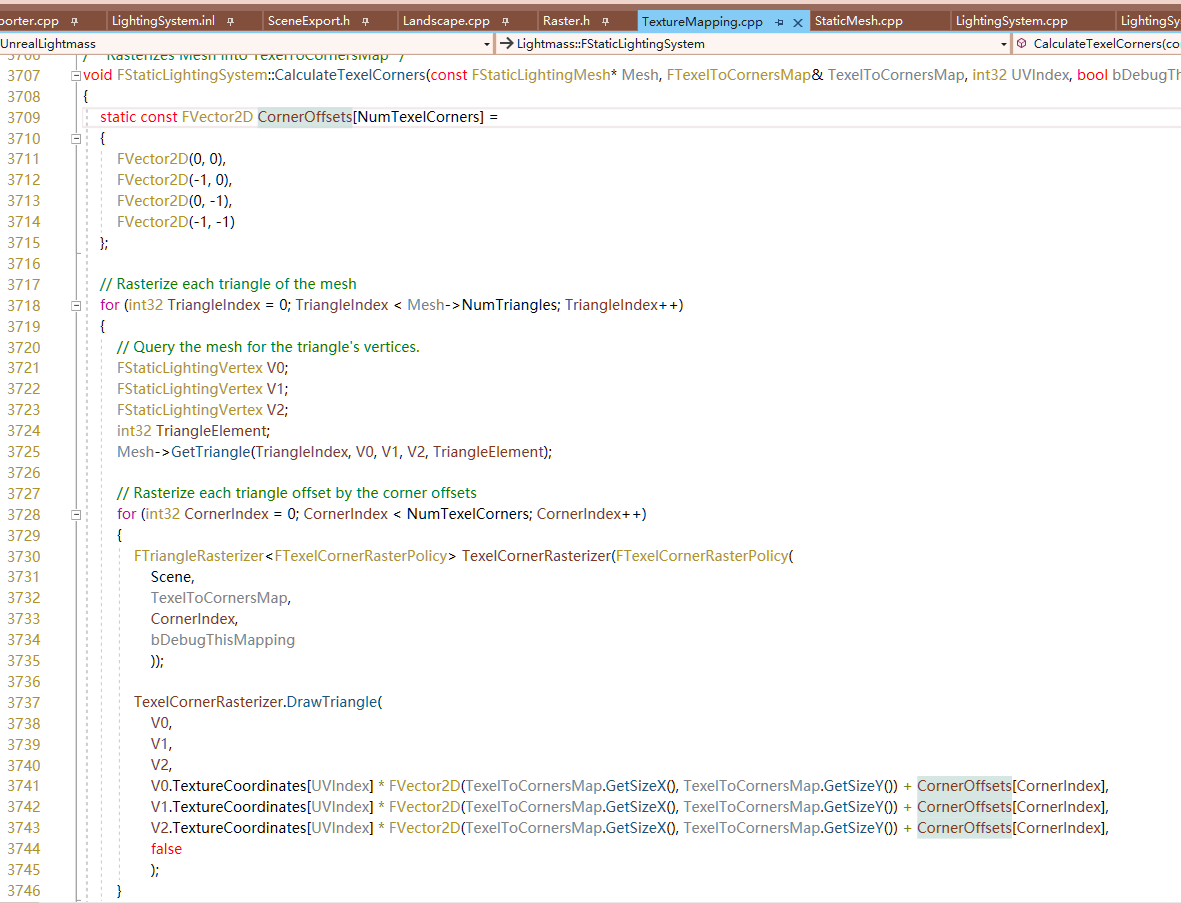Click FStaticLightingVertex V0 declaration
Viewport: 1181px width, 903px height.
tap(202, 368)
